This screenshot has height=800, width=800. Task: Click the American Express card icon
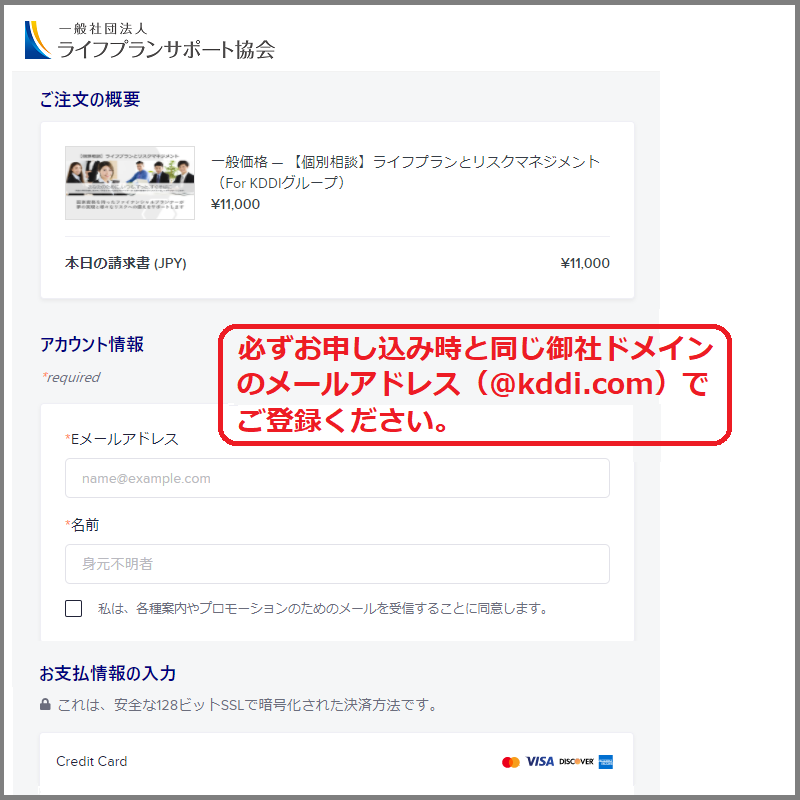(606, 762)
